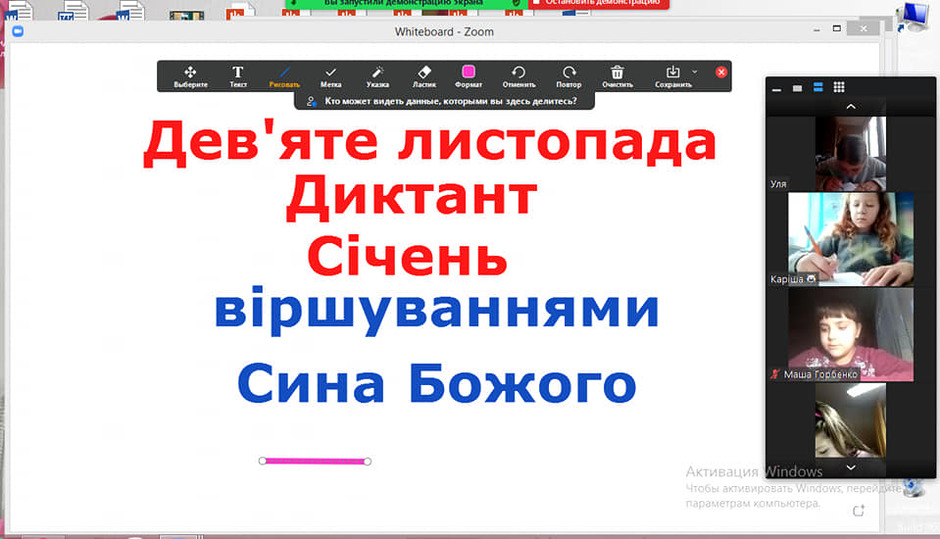Click the pink drawn line's left handle
Image resolution: width=940 pixels, height=539 pixels.
coord(262,460)
